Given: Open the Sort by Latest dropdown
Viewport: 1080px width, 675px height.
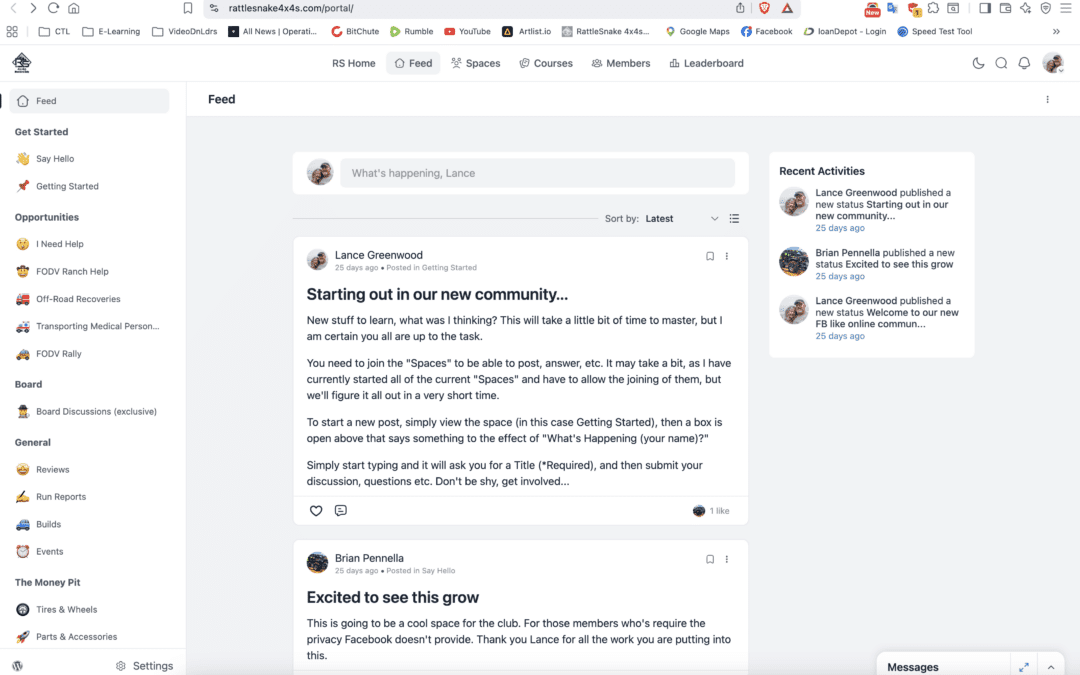Looking at the screenshot, I should (682, 218).
